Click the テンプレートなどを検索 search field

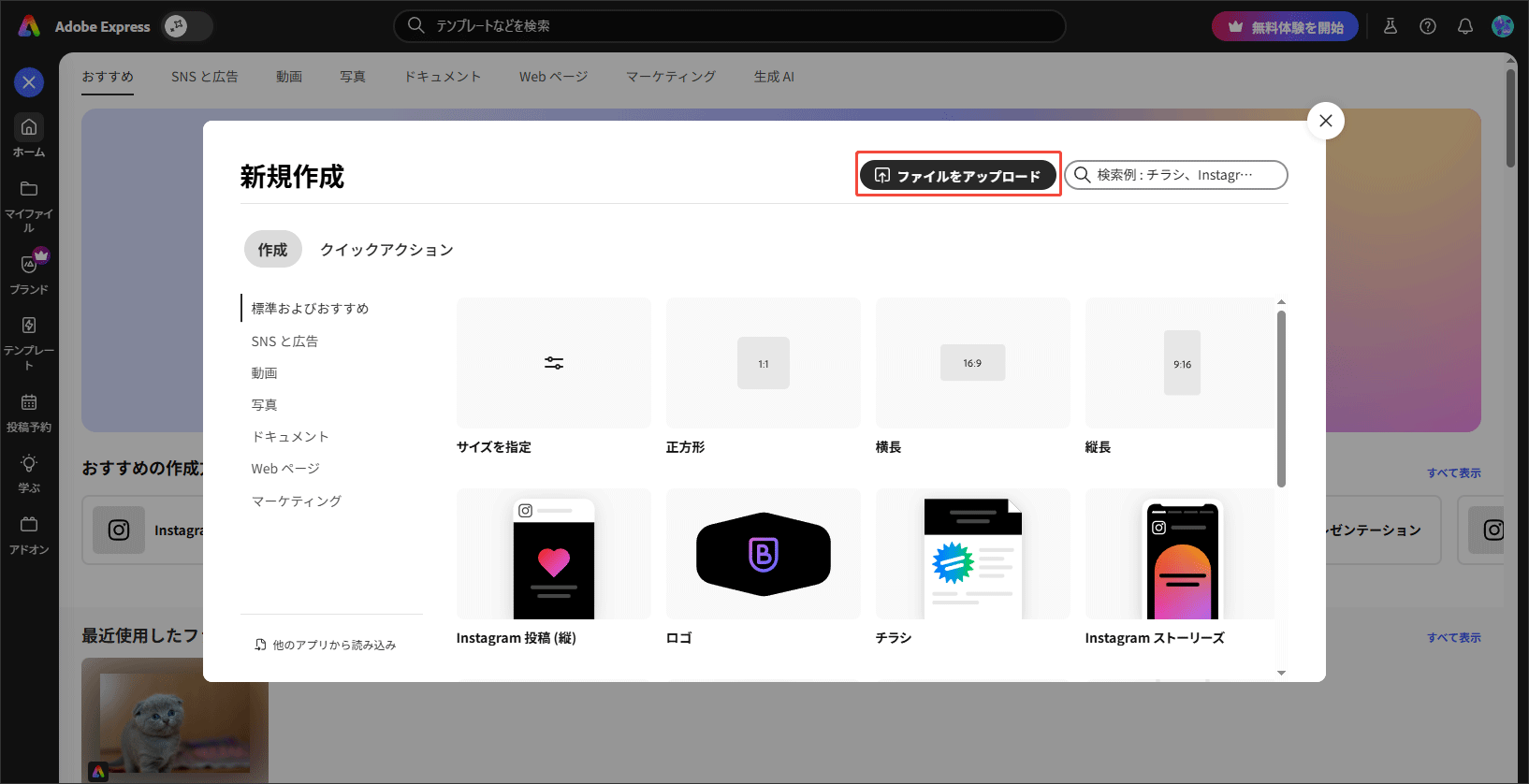(729, 26)
